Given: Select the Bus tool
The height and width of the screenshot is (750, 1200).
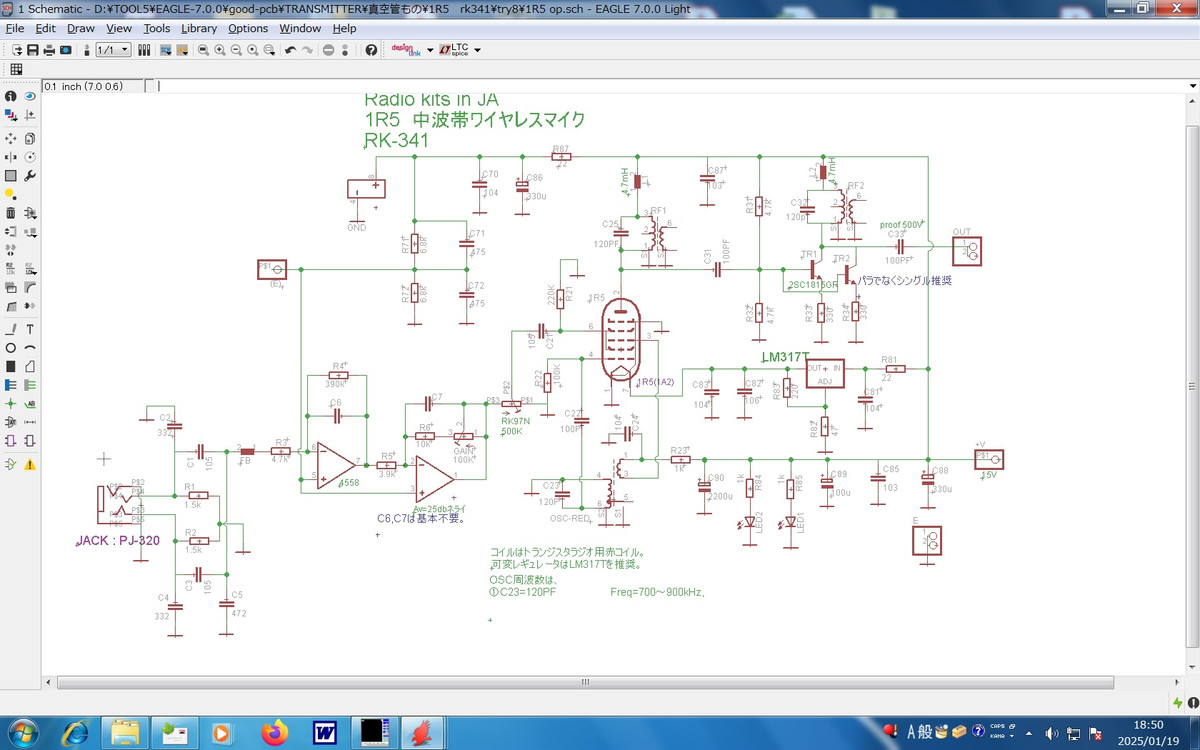Looking at the screenshot, I should (10, 386).
